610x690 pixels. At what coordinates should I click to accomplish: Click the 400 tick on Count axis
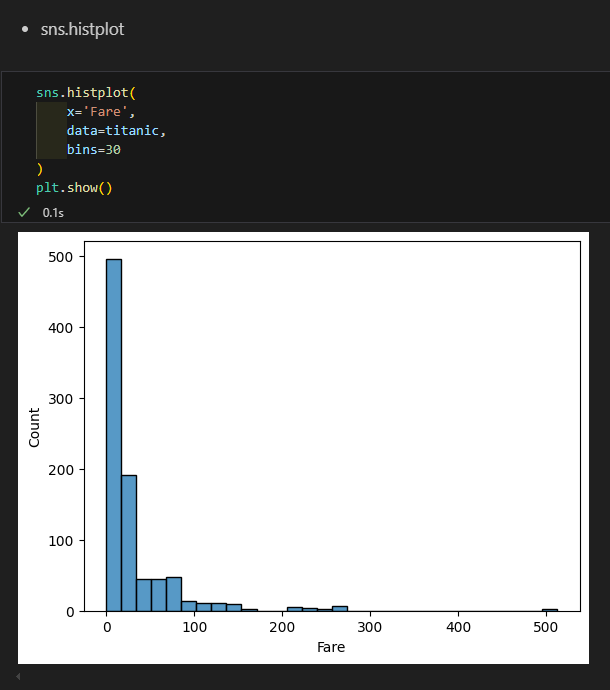tap(60, 328)
